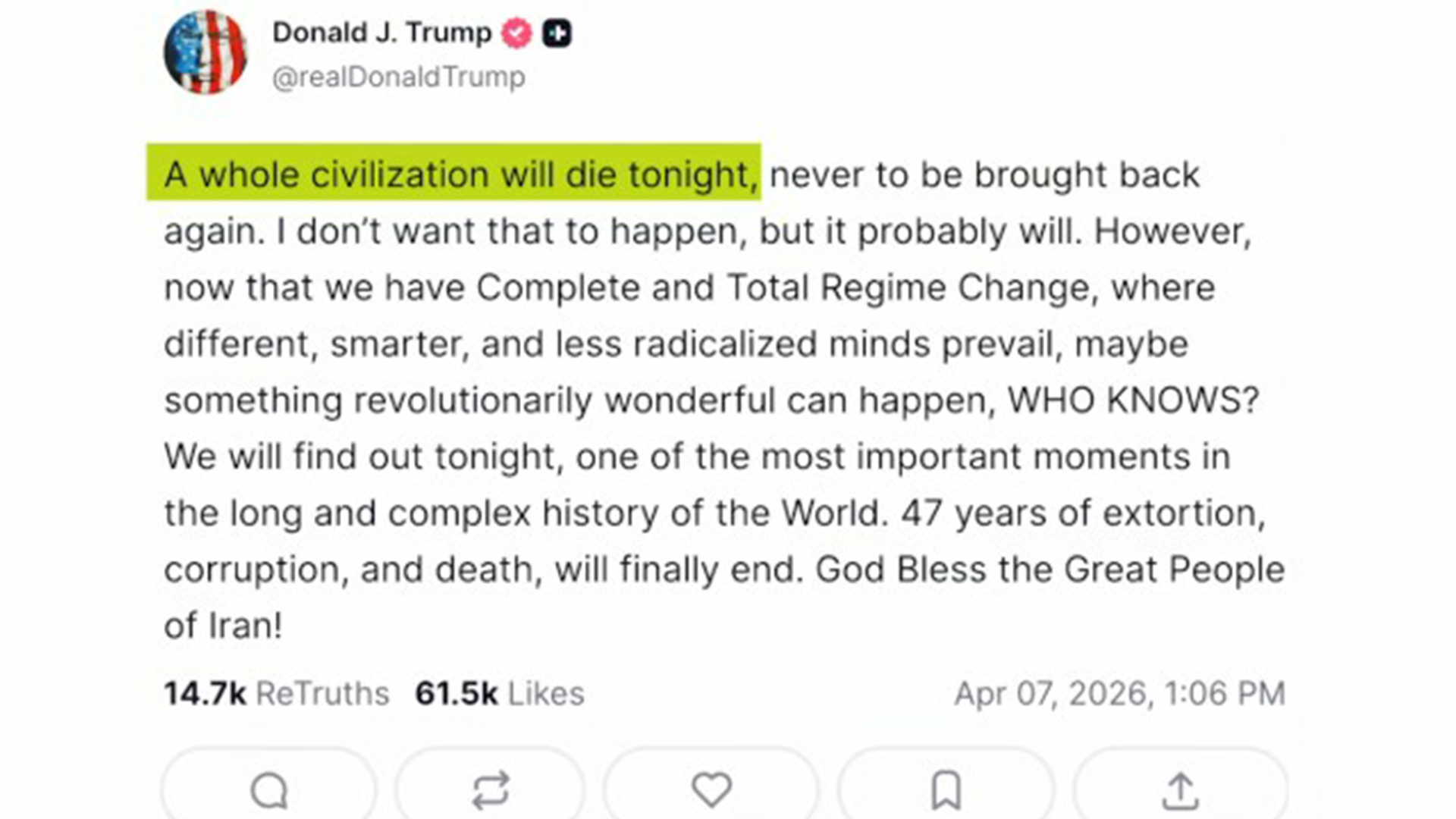Viewport: 1456px width, 819px height.
Task: Select the heart icon under the post
Action: (711, 792)
